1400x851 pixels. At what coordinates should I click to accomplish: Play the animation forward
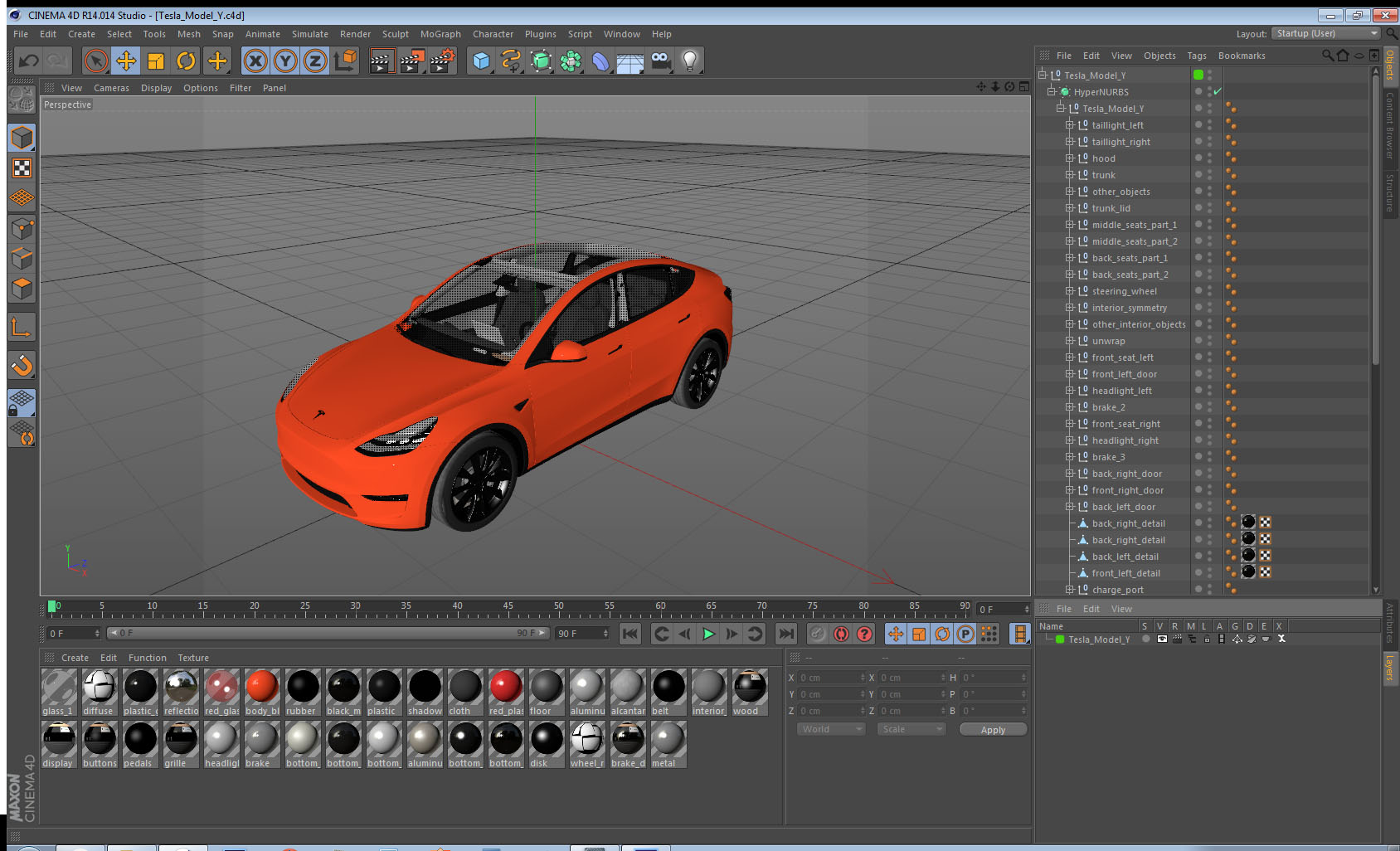(x=708, y=634)
